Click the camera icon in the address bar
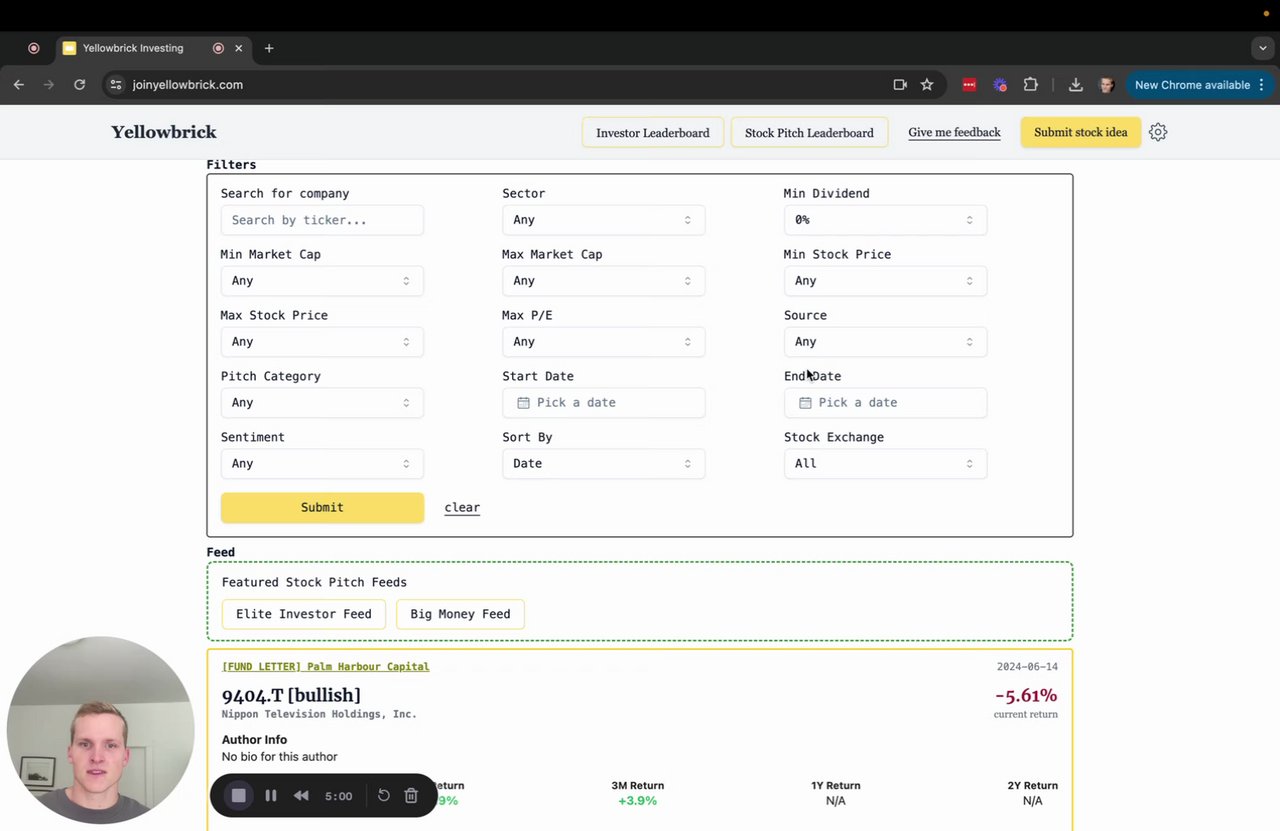Image resolution: width=1280 pixels, height=831 pixels. (900, 85)
